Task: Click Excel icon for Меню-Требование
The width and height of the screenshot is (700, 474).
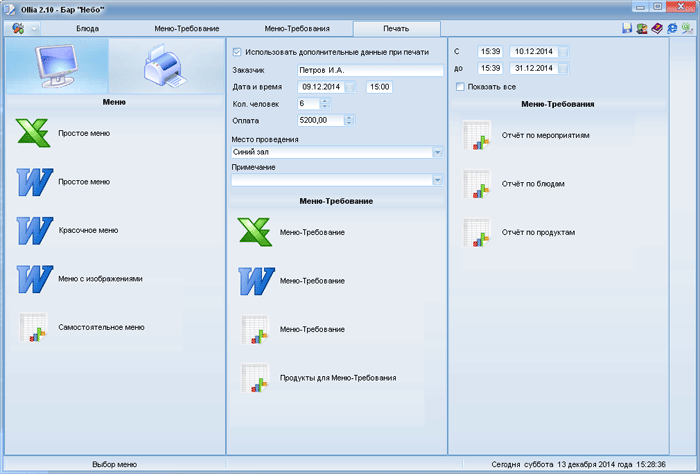Action: pos(254,232)
